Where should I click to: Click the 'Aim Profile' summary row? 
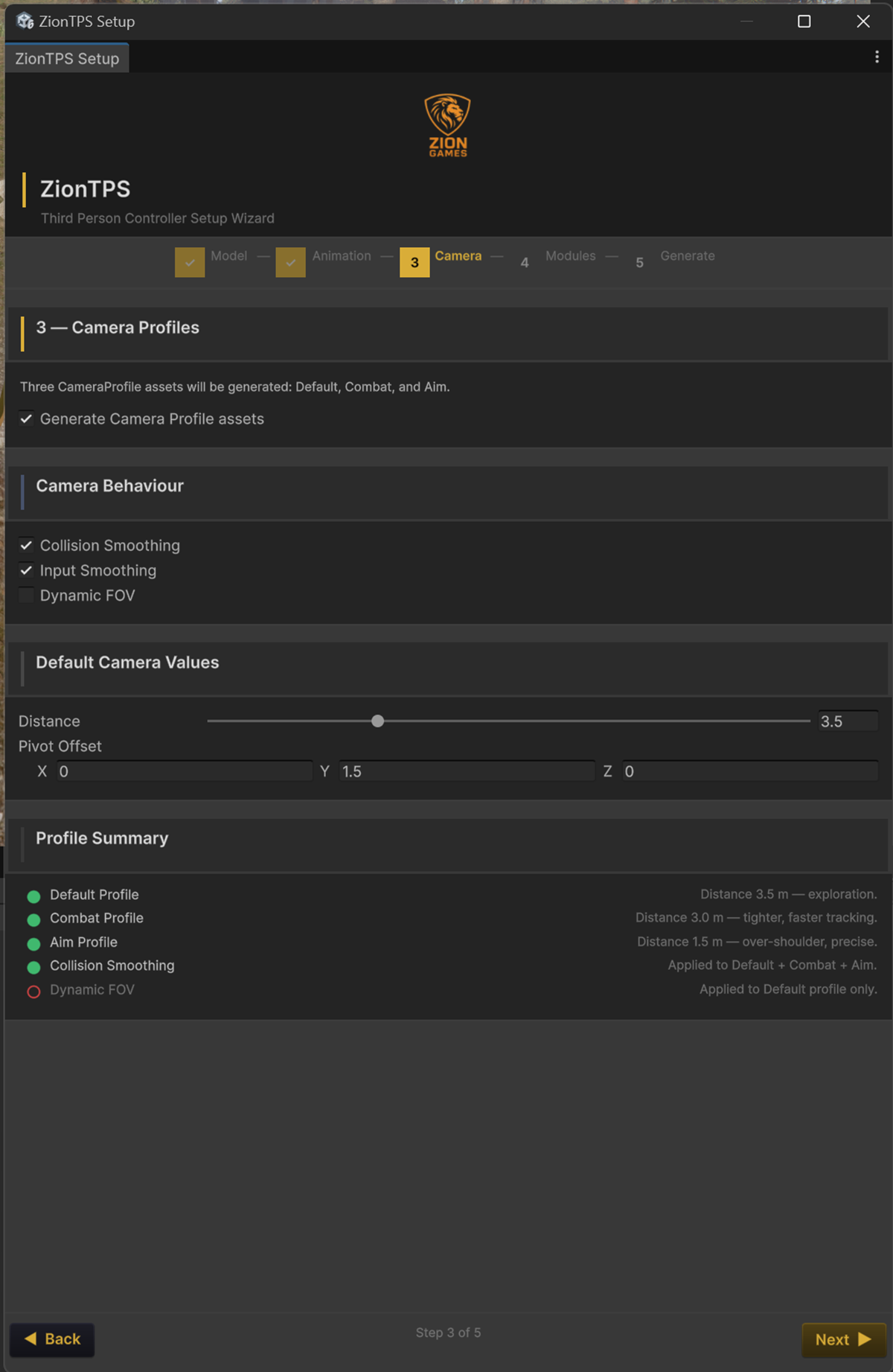pyautogui.click(x=452, y=942)
